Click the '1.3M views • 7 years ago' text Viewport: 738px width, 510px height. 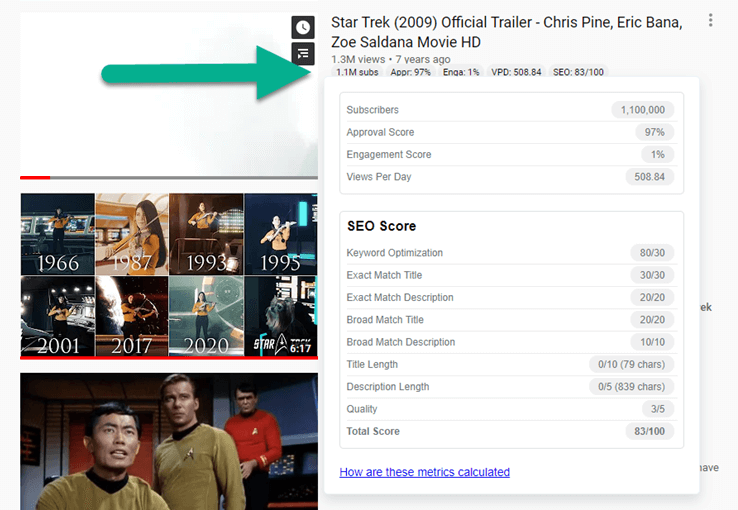pyautogui.click(x=390, y=59)
